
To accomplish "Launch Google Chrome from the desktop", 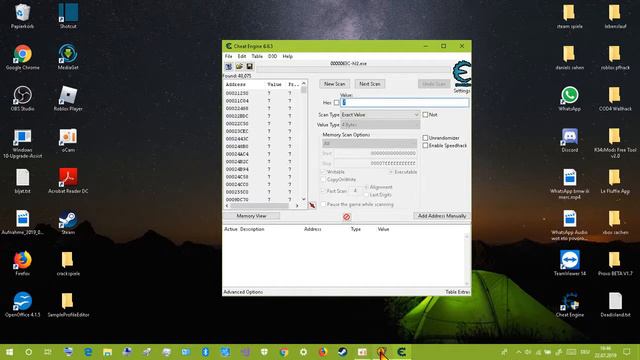I will tap(22, 58).
